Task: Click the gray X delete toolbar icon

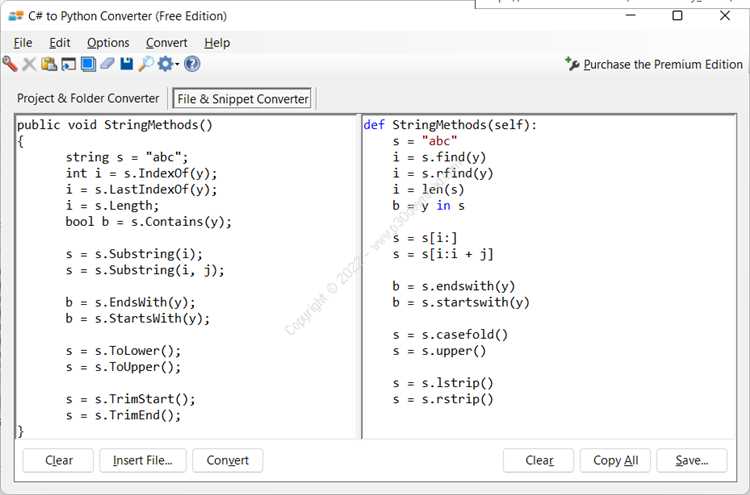Action: coord(29,64)
